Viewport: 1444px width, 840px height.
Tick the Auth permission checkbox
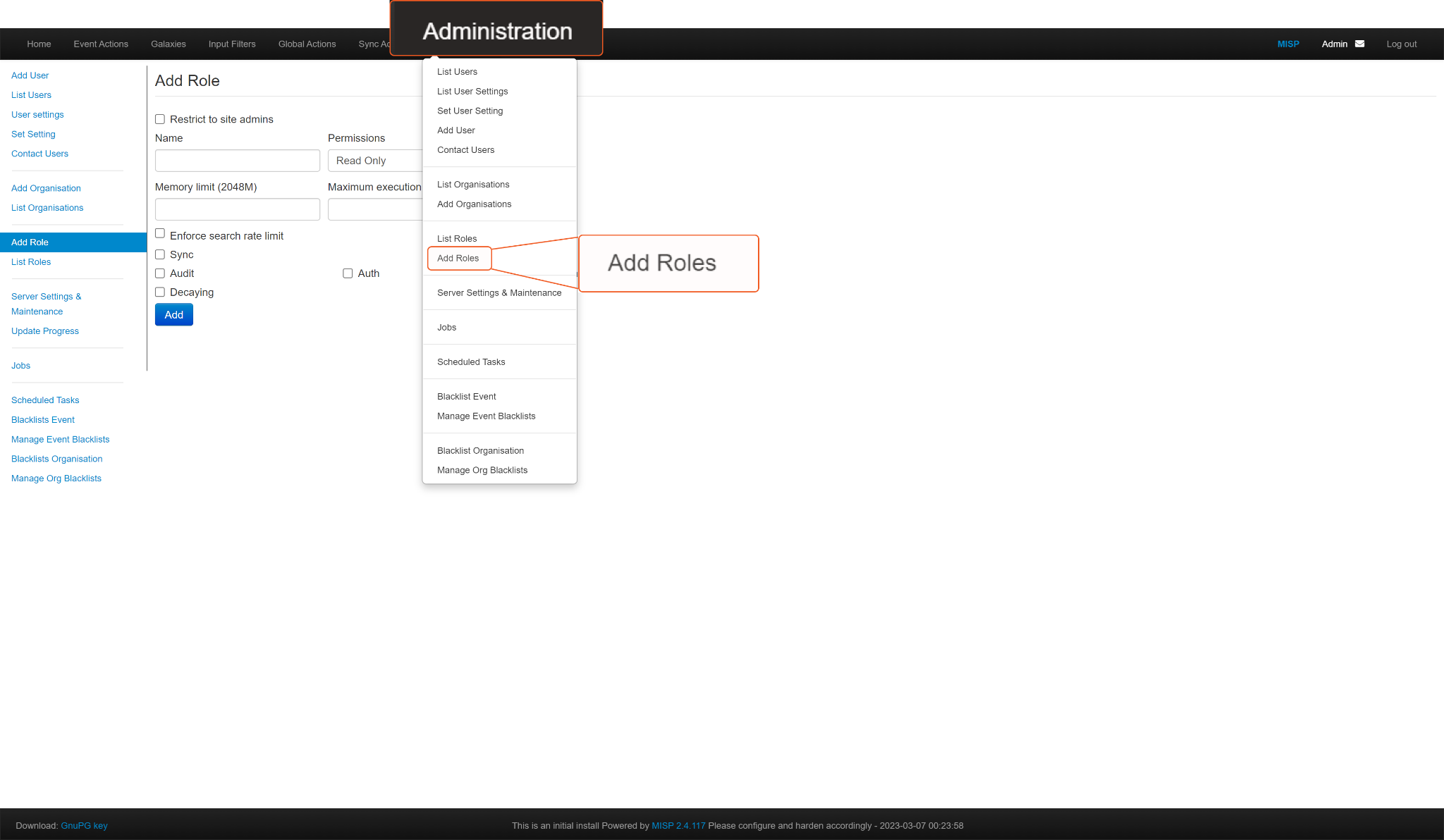(x=348, y=273)
